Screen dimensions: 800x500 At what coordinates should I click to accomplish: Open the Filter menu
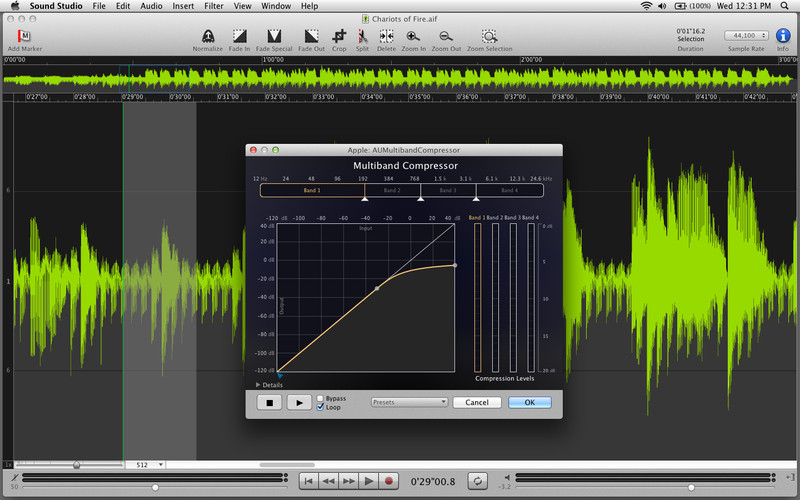pos(213,6)
